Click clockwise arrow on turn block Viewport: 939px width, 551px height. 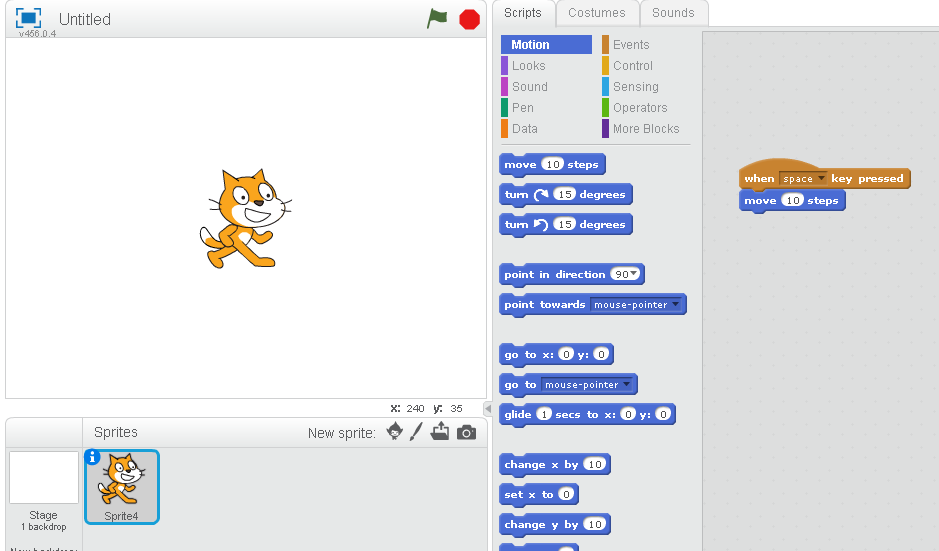point(541,194)
